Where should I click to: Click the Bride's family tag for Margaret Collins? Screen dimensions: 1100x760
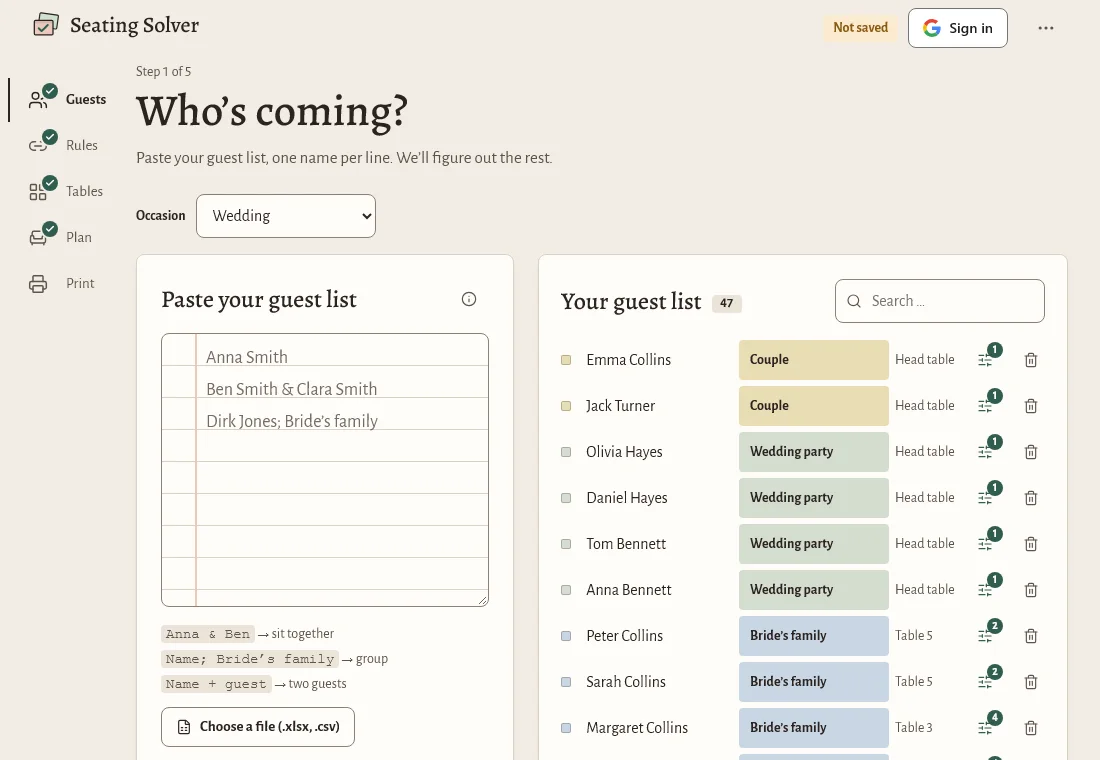813,728
